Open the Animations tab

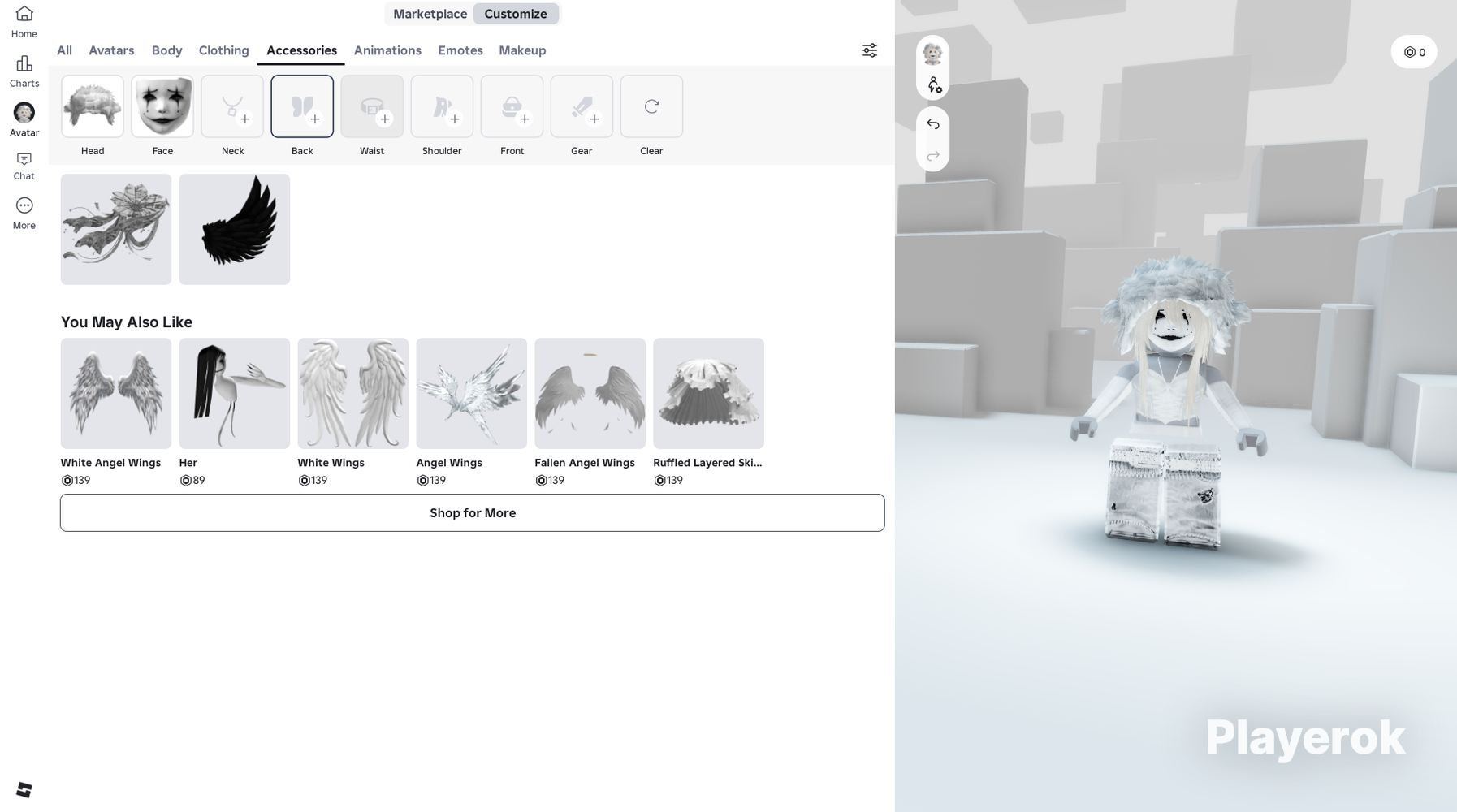[387, 50]
